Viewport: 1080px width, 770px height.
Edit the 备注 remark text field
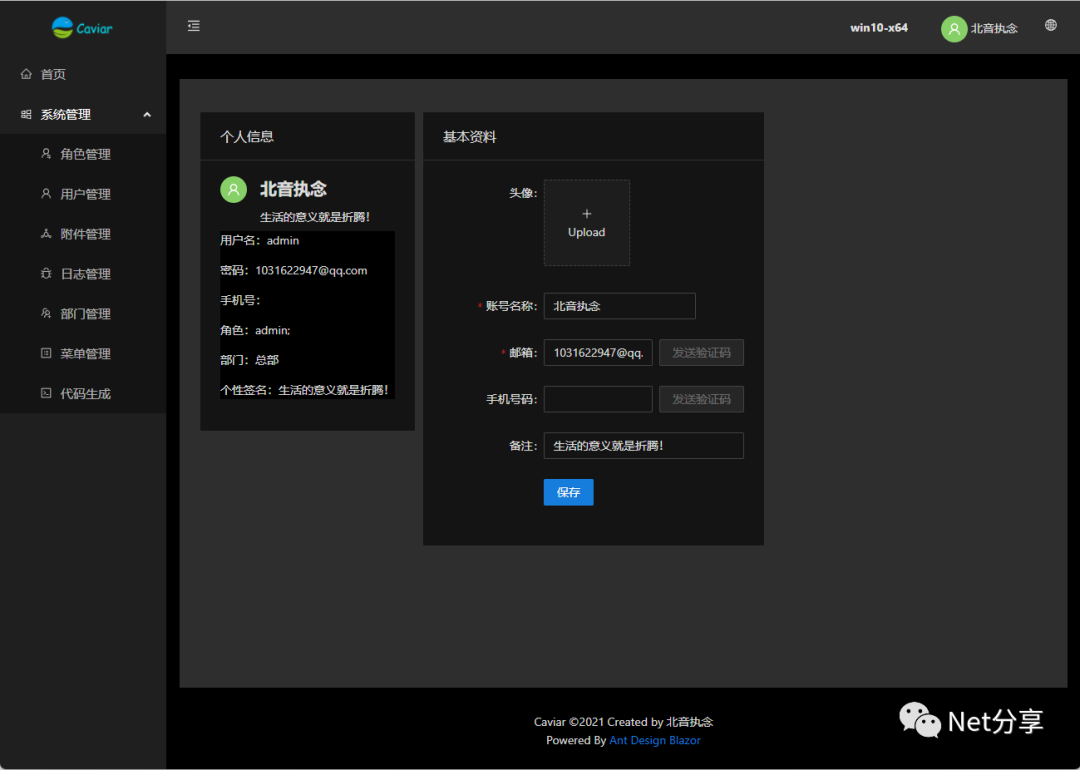[643, 445]
